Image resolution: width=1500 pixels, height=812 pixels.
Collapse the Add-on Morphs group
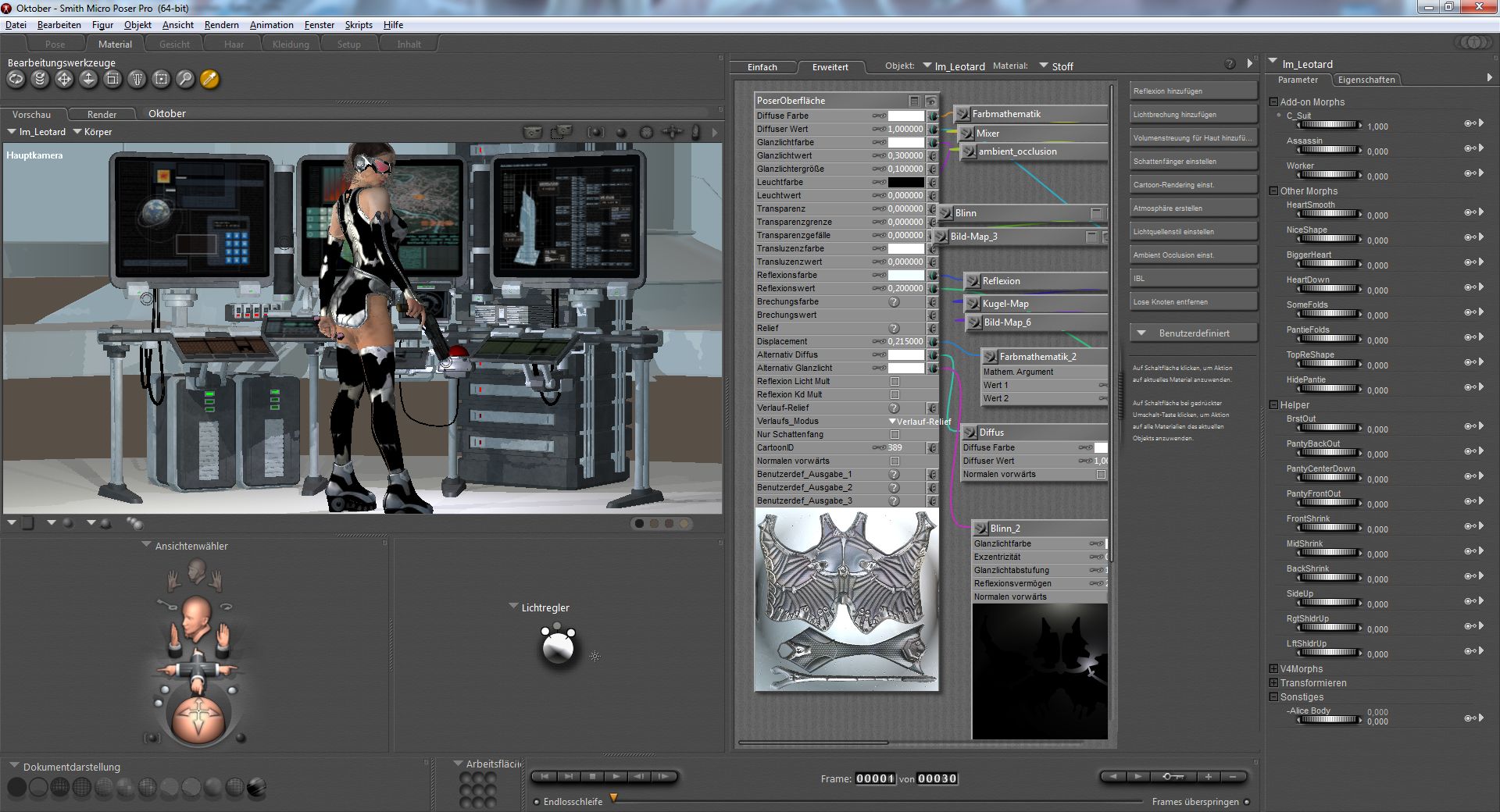pyautogui.click(x=1273, y=102)
